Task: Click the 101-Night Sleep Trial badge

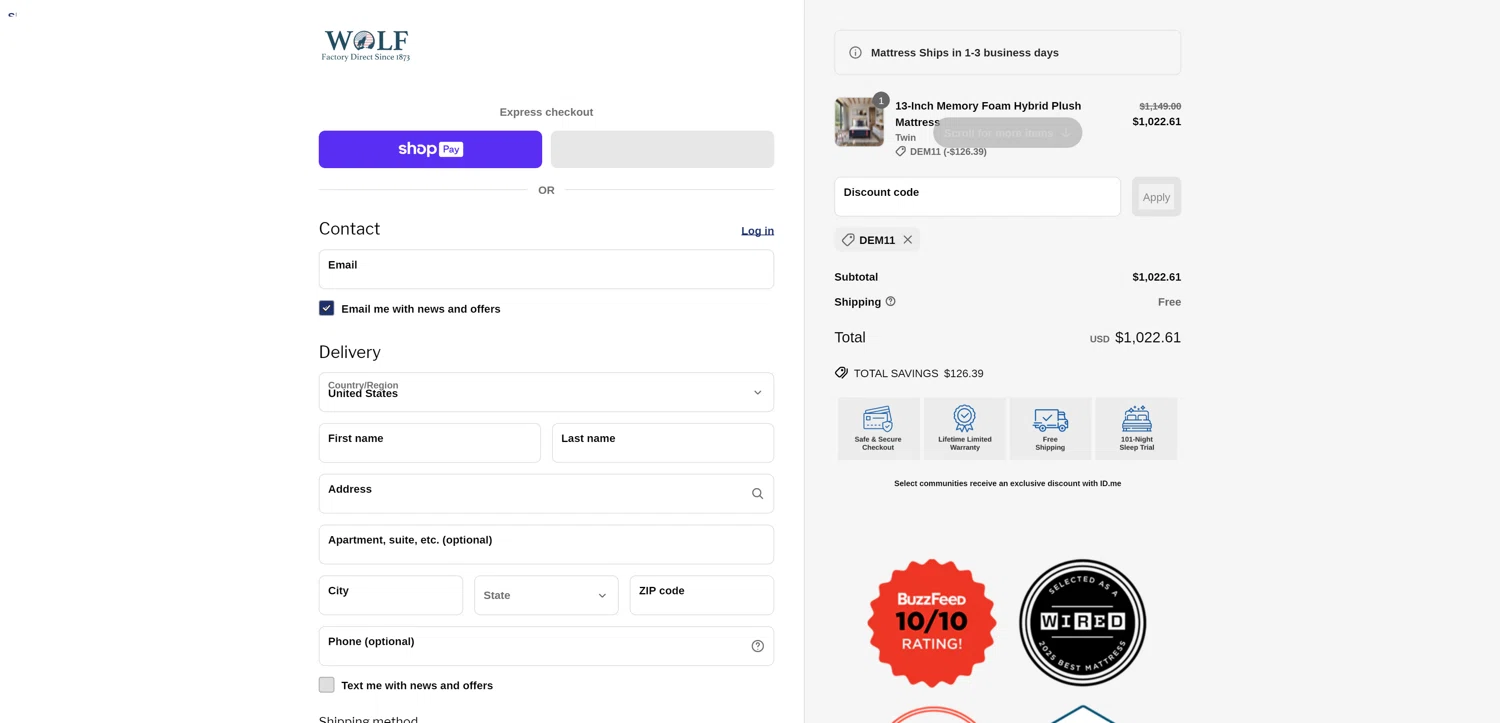Action: tap(1136, 429)
